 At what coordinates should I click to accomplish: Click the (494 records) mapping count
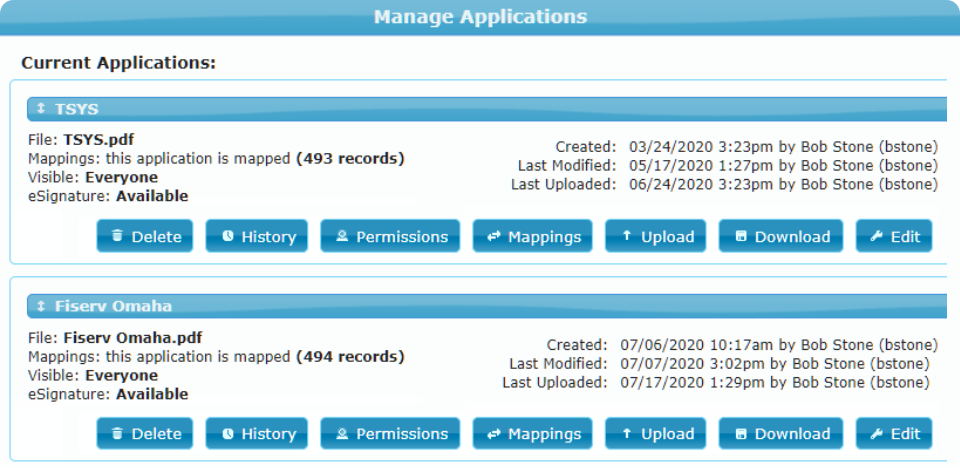tap(350, 357)
